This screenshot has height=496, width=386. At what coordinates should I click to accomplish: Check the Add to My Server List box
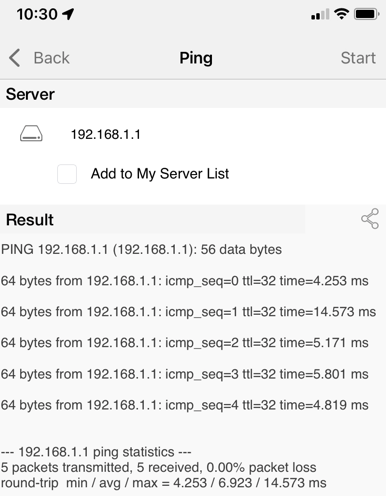(67, 174)
